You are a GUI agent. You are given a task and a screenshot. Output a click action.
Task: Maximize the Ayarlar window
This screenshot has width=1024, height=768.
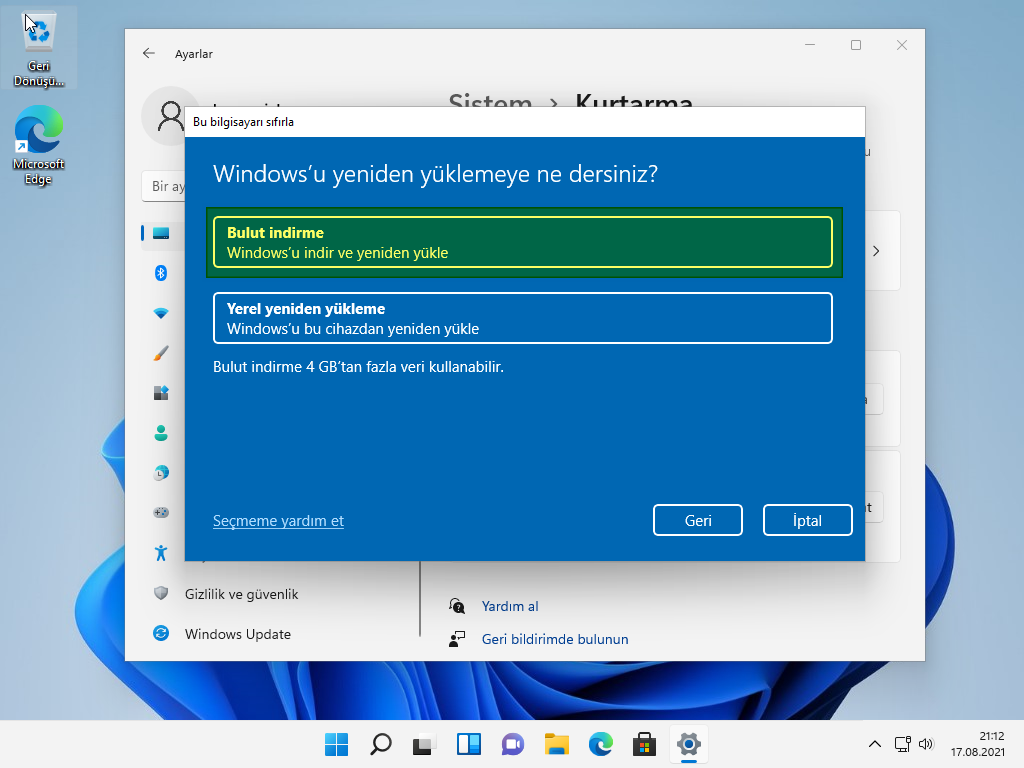pos(856,45)
